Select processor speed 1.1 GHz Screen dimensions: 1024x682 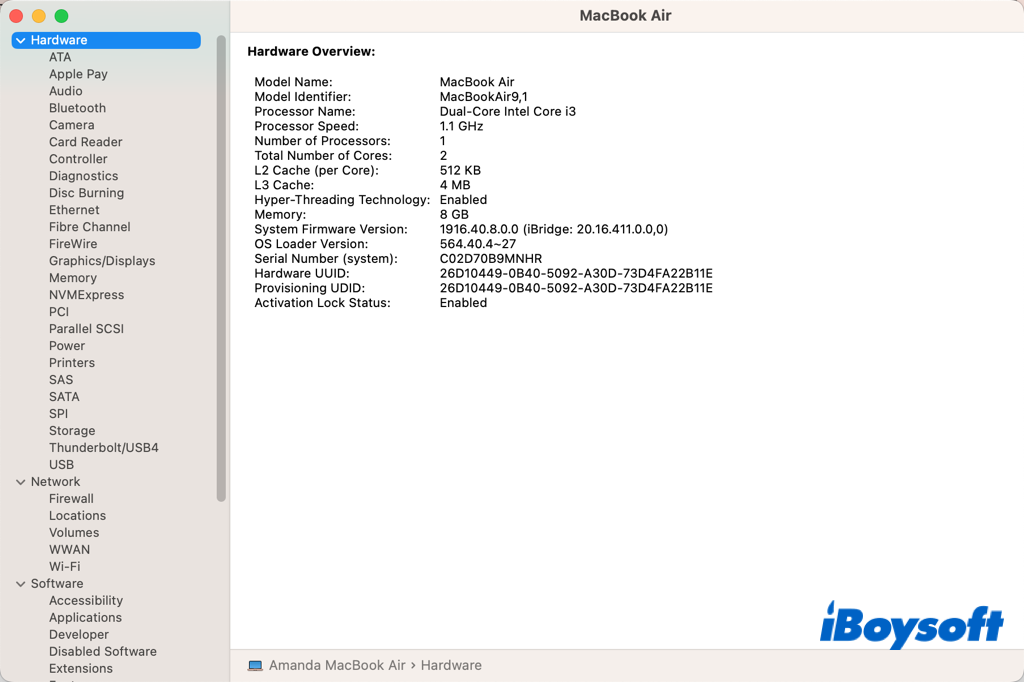[x=461, y=126]
